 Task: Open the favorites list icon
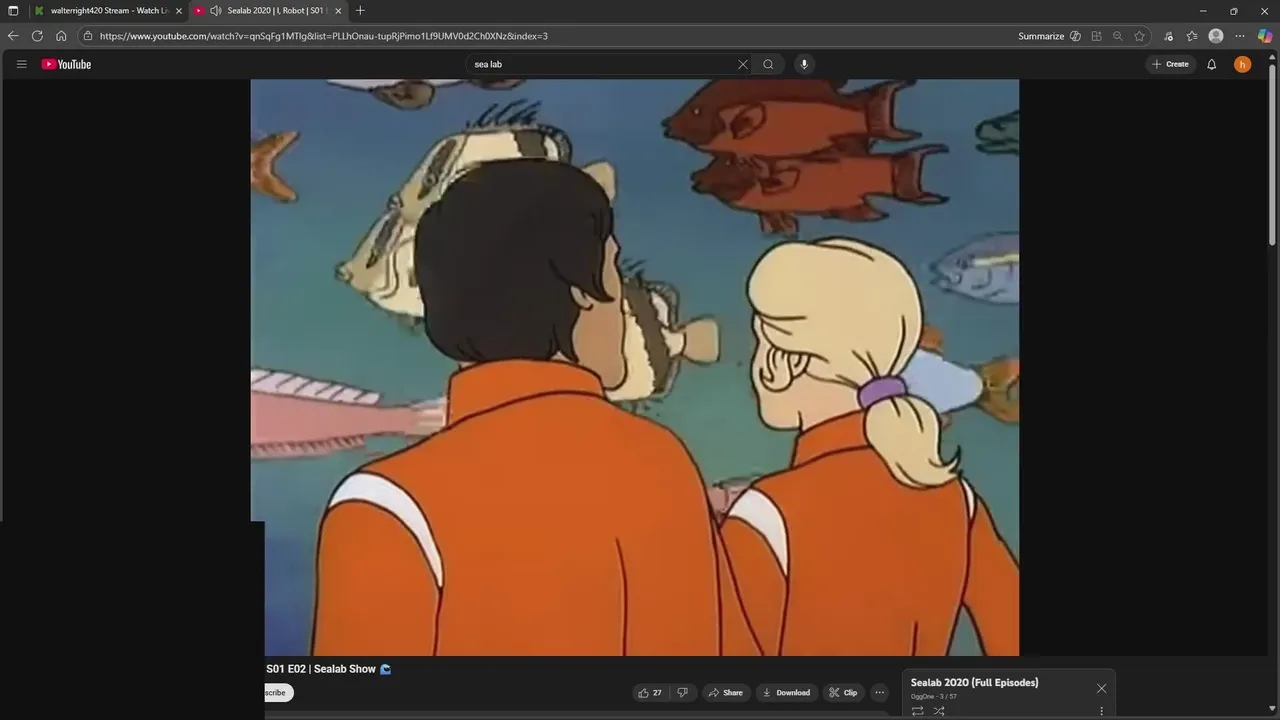pyautogui.click(x=1192, y=36)
